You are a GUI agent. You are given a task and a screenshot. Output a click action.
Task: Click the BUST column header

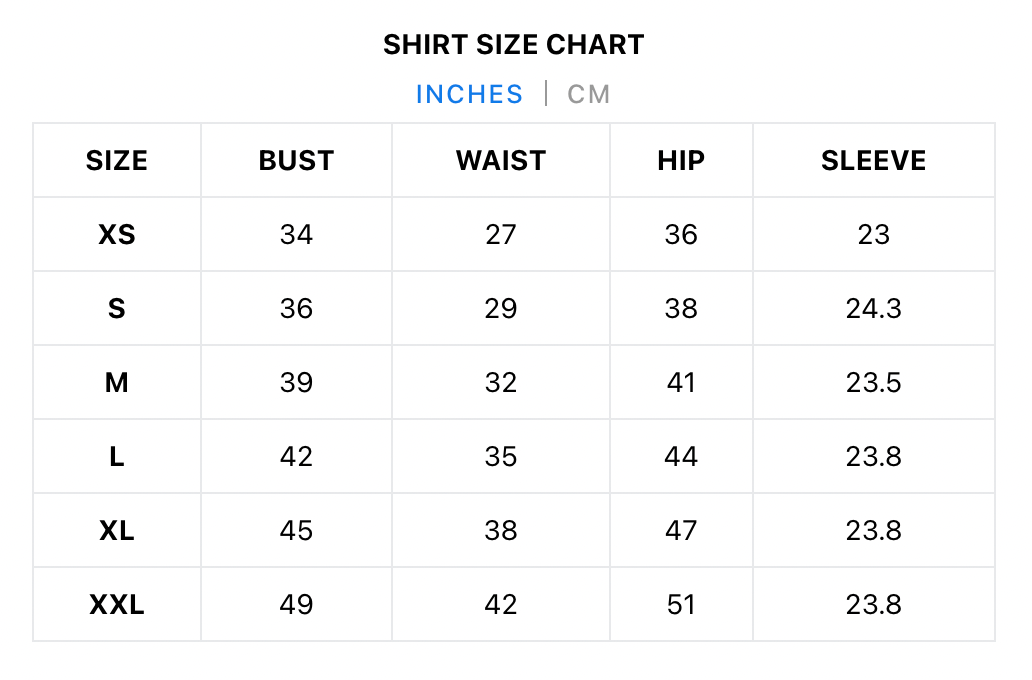click(296, 161)
